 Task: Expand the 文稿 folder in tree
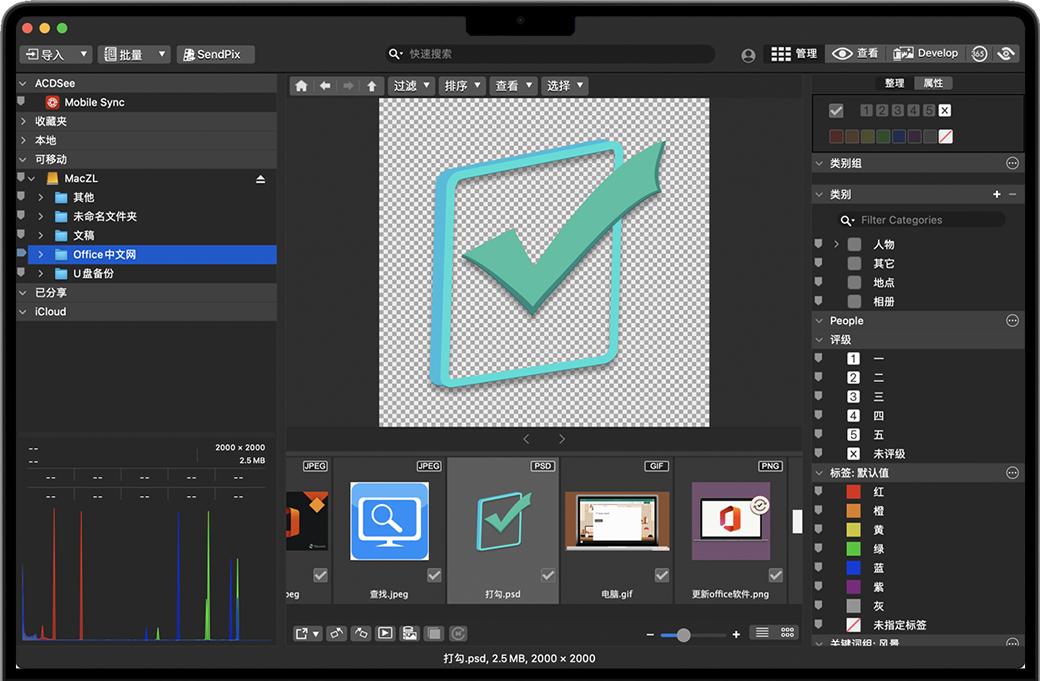click(x=41, y=236)
